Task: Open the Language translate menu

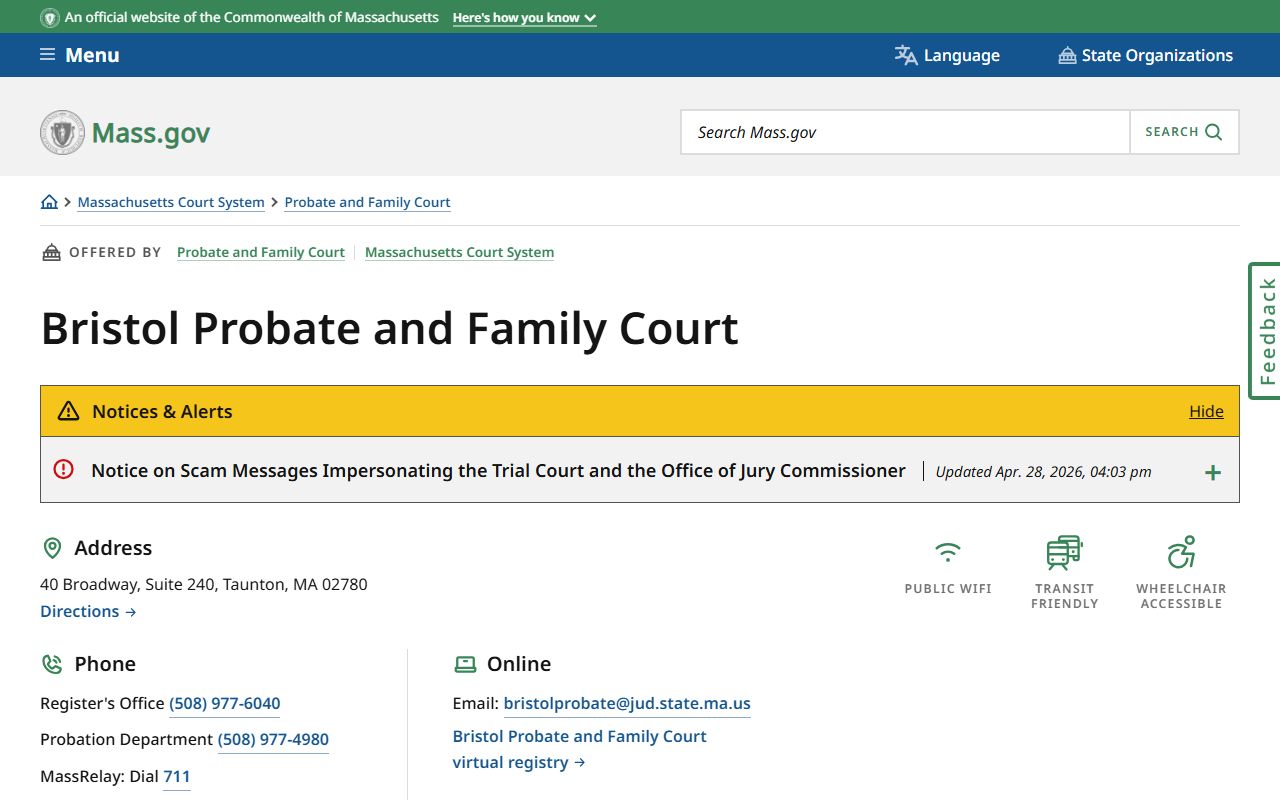Action: point(947,55)
